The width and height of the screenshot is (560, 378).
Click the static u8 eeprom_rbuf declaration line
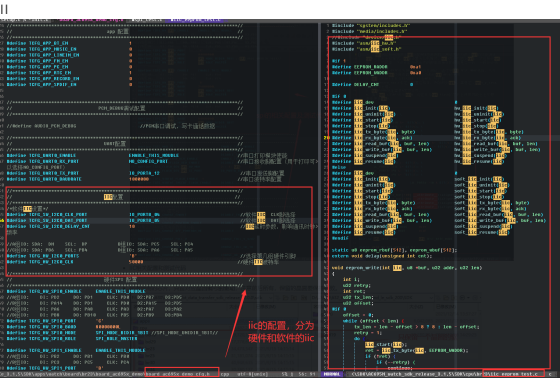394,250
